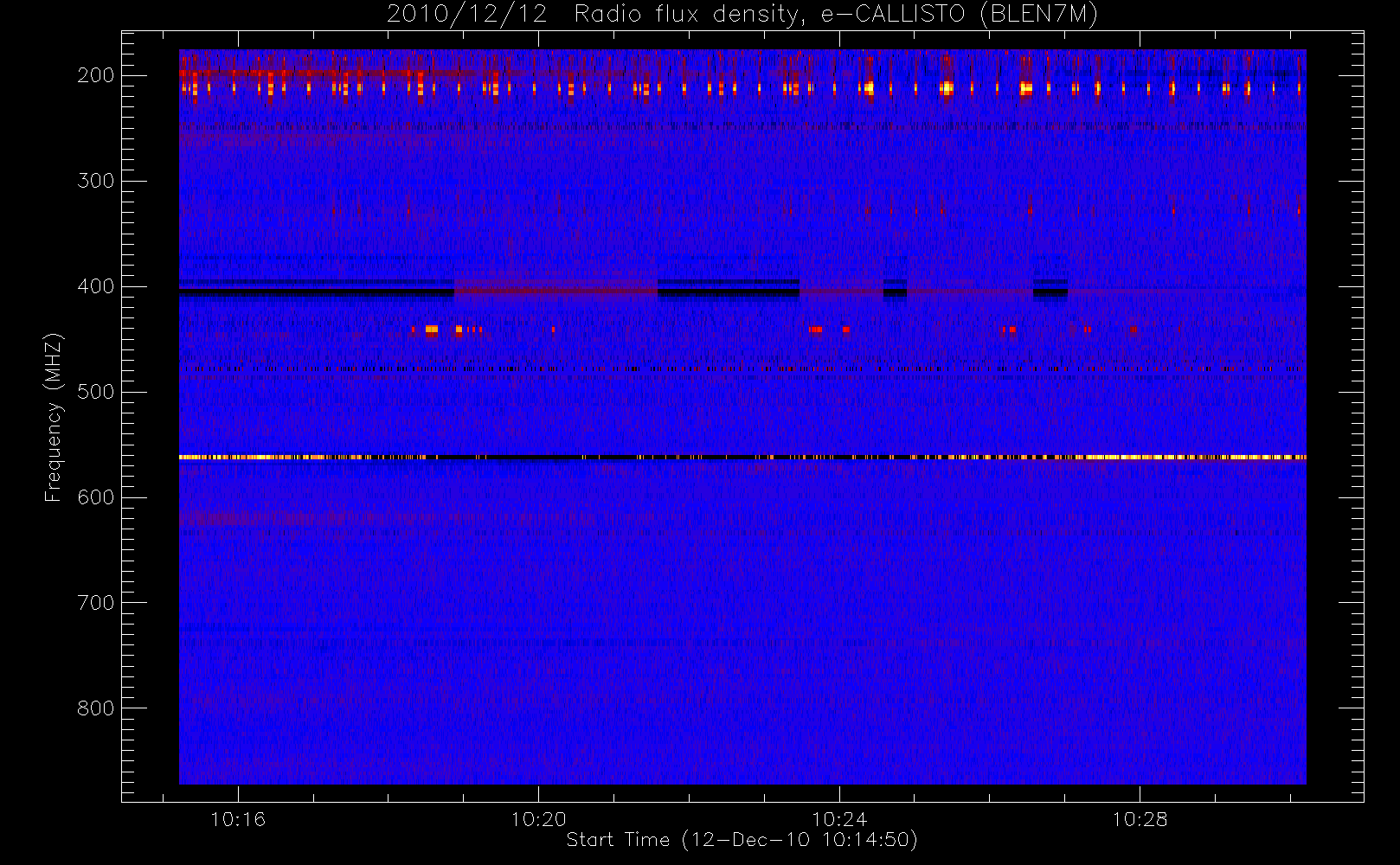This screenshot has height=865, width=1400.
Task: Click the "Frequency (MHZ)" axis label
Action: pos(54,417)
